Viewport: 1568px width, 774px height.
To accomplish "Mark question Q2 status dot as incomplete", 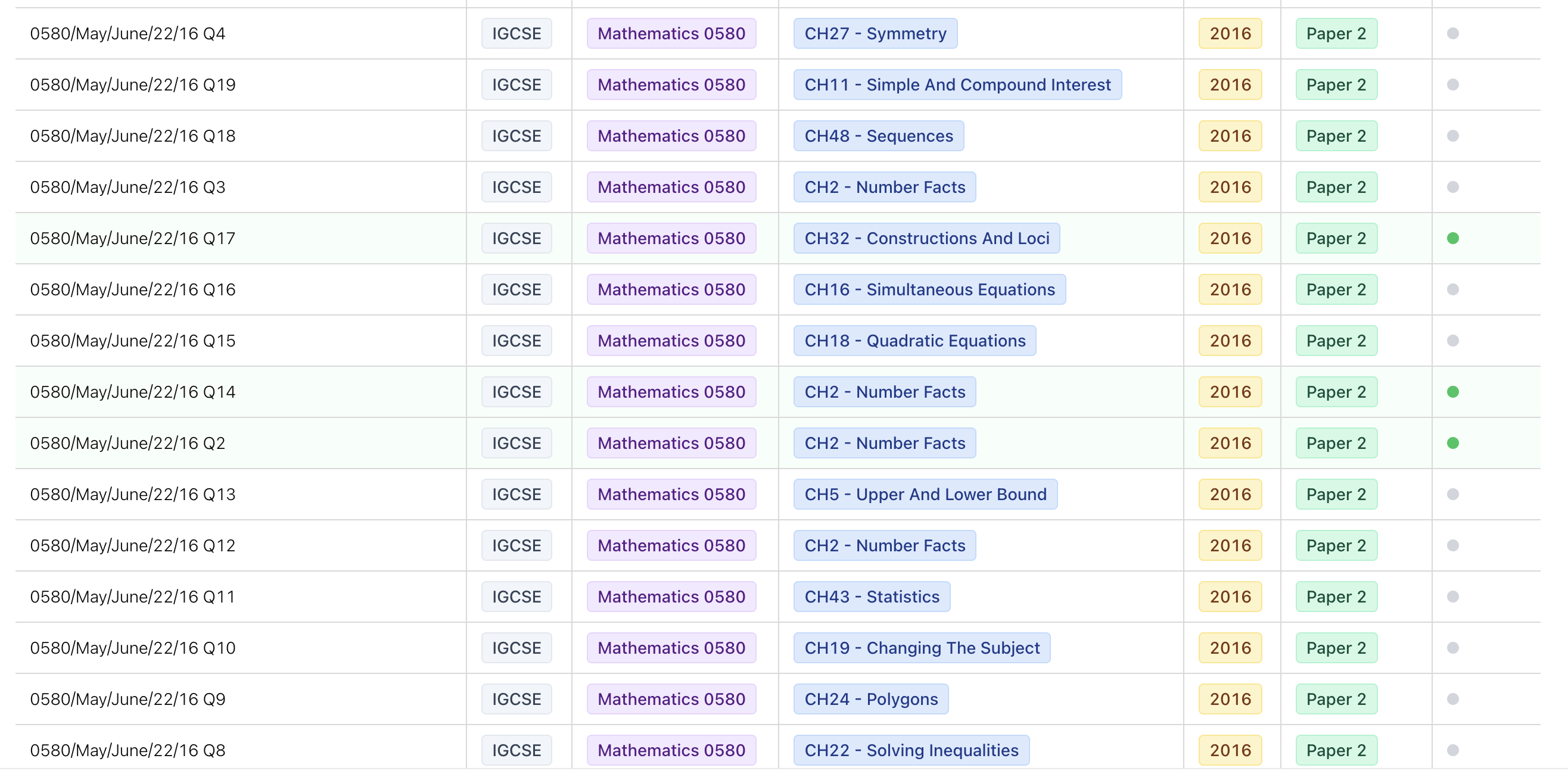I will click(x=1454, y=442).
